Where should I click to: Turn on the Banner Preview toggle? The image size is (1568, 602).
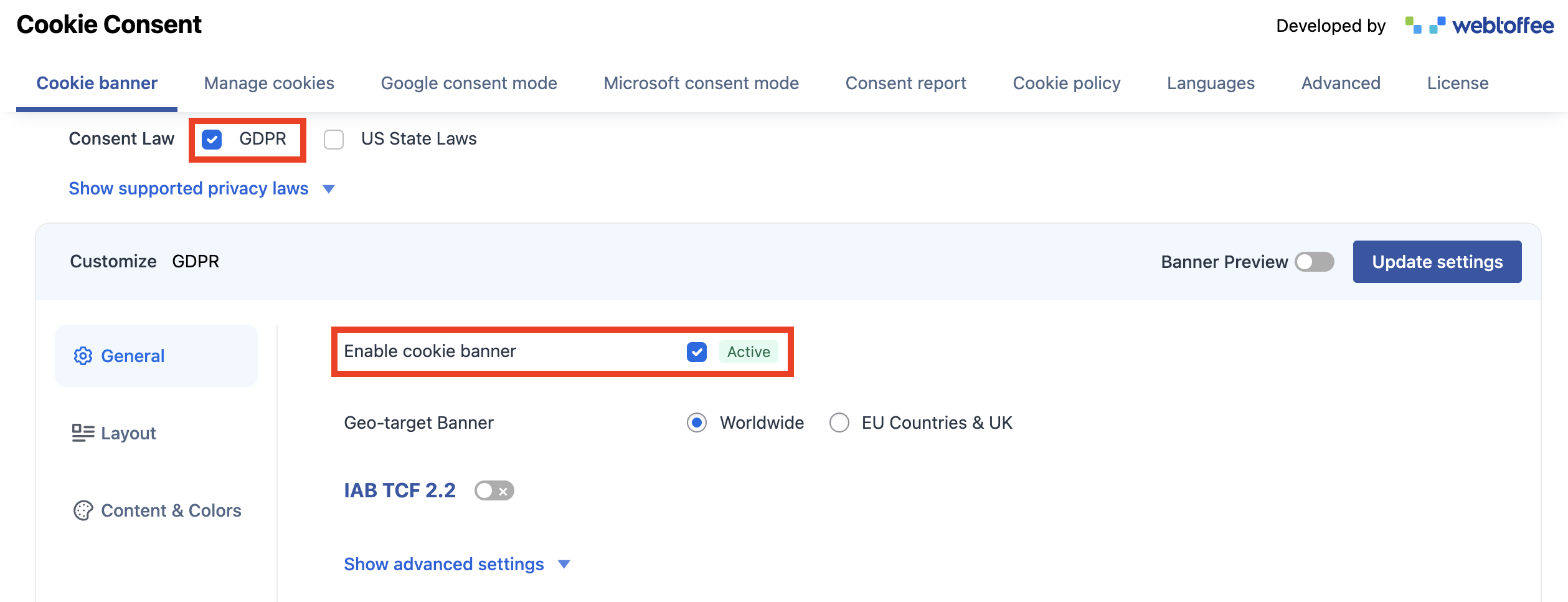click(1315, 262)
